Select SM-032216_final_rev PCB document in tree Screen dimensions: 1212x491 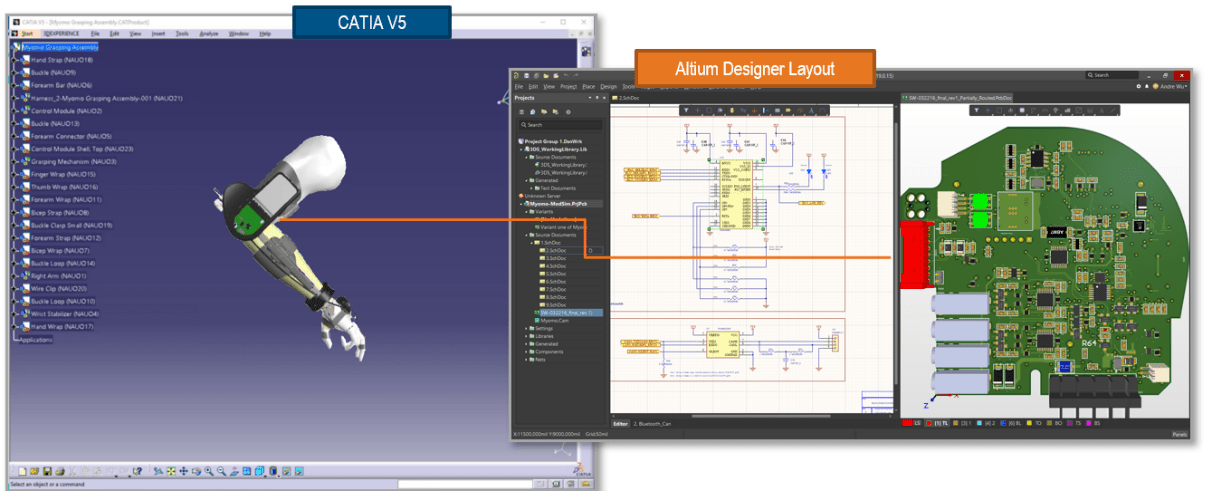click(567, 312)
